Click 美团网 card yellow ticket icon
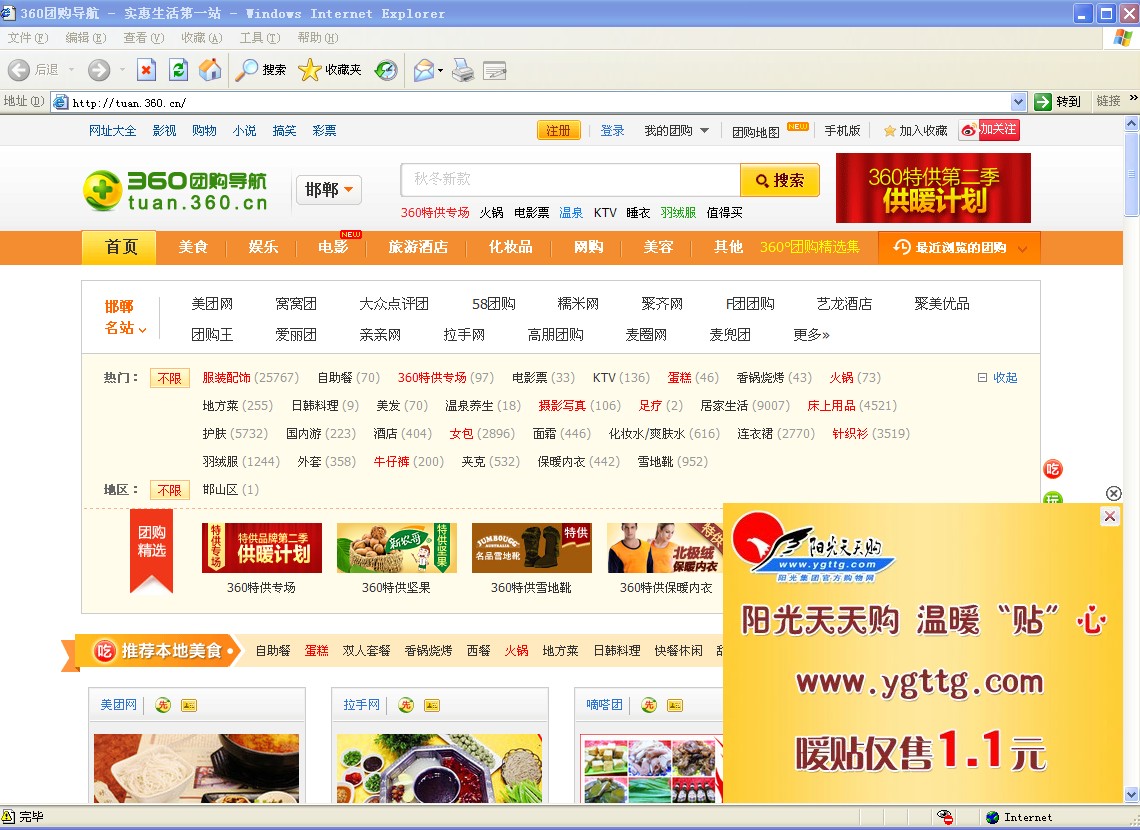This screenshot has height=830, width=1140. 189,705
